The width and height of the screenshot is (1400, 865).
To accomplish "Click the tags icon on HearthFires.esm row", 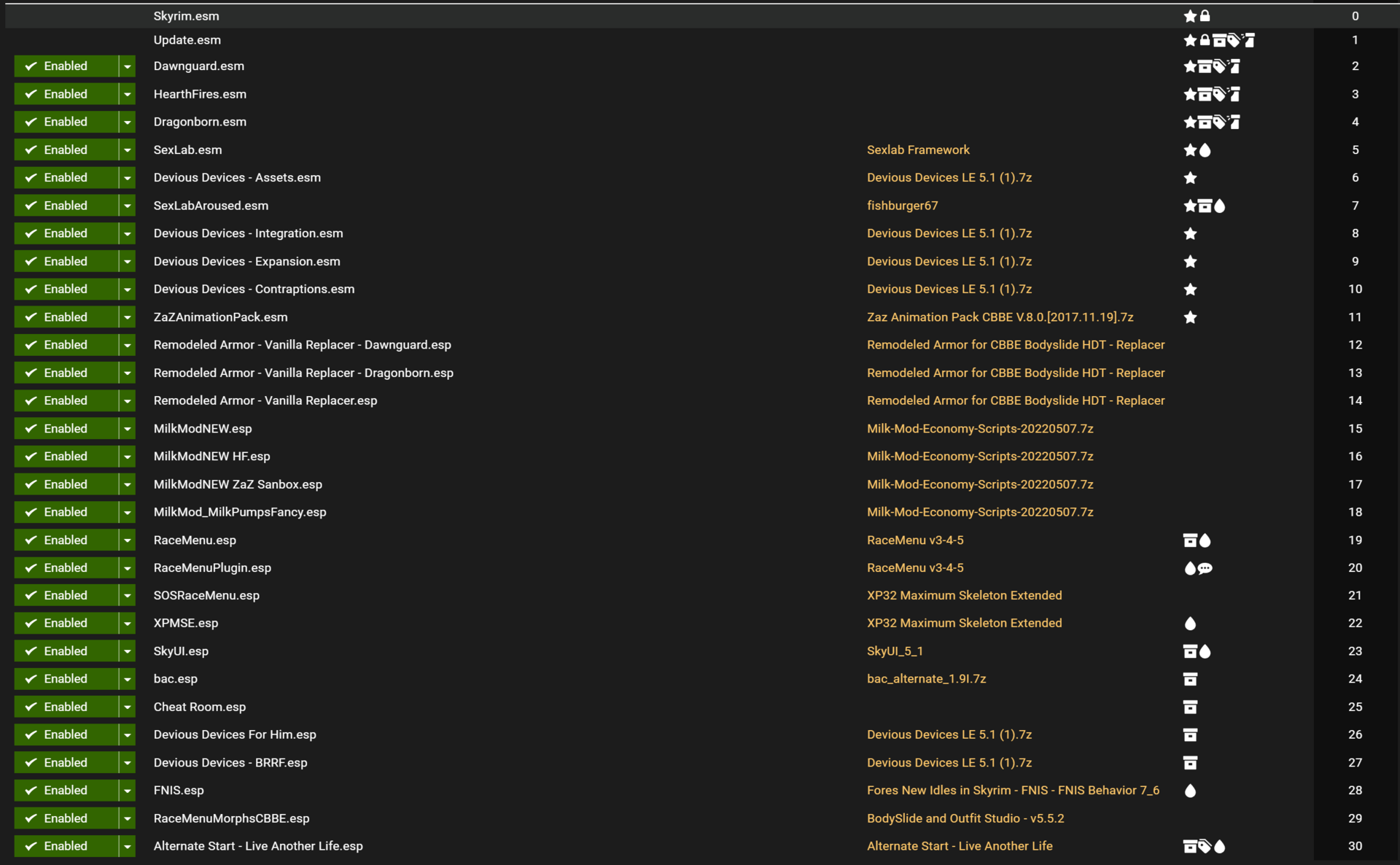I will 1219,94.
